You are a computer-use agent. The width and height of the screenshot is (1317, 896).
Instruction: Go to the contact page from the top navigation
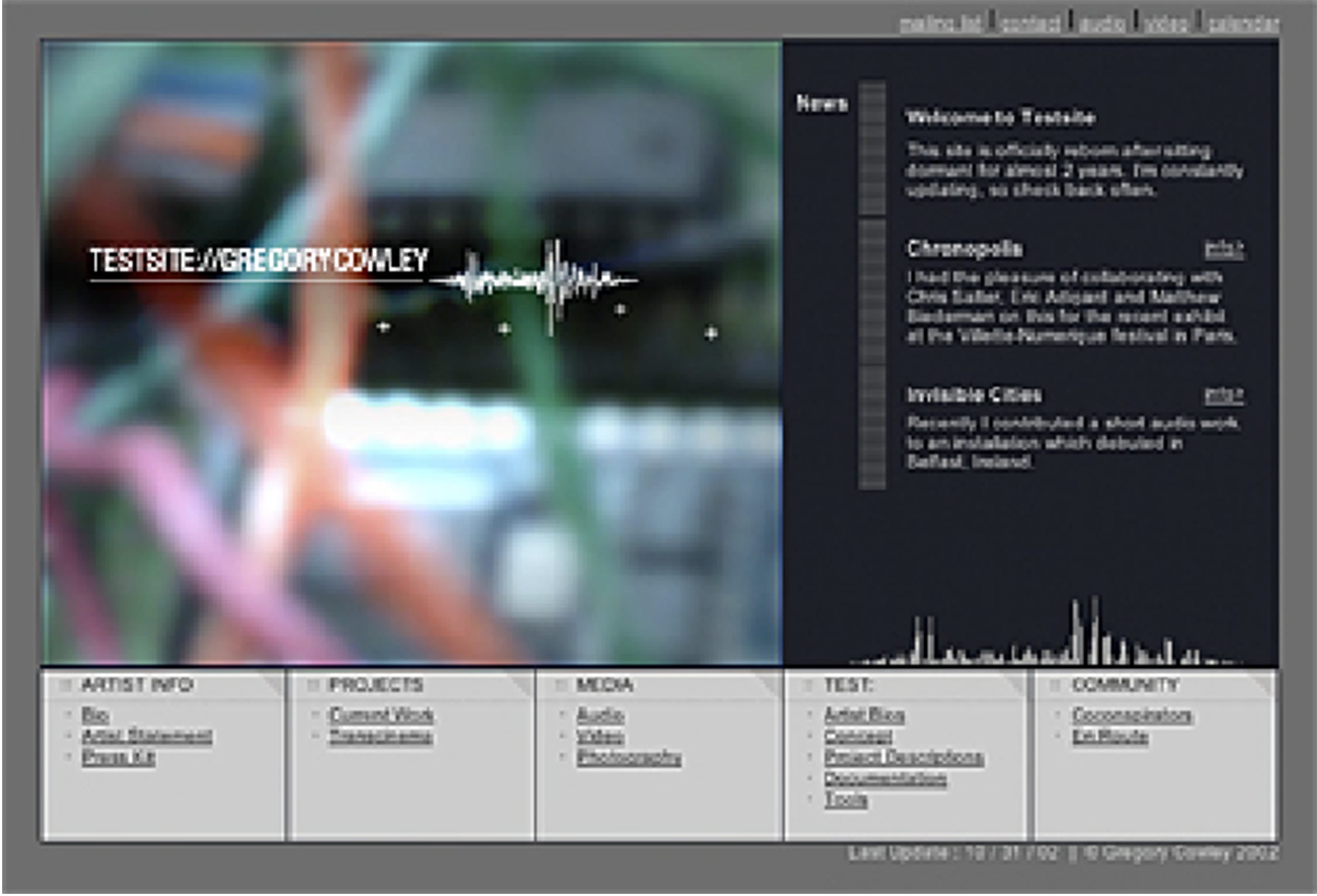[x=1030, y=24]
